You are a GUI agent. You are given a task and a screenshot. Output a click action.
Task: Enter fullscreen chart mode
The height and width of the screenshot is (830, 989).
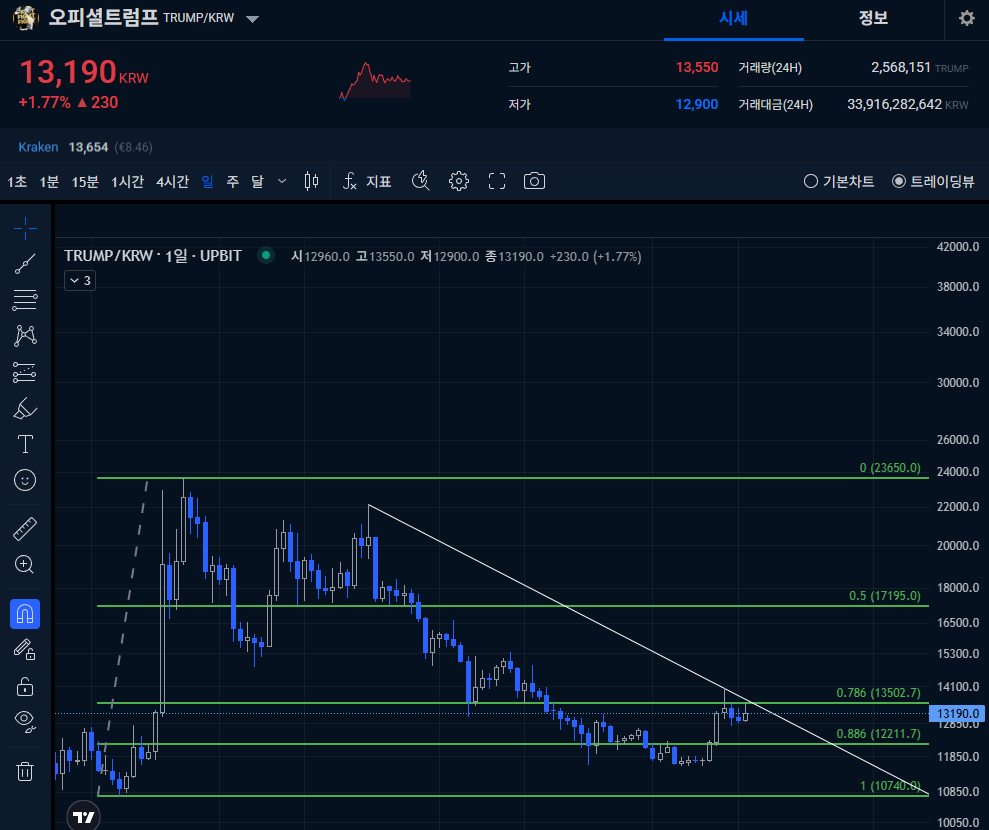tap(497, 182)
